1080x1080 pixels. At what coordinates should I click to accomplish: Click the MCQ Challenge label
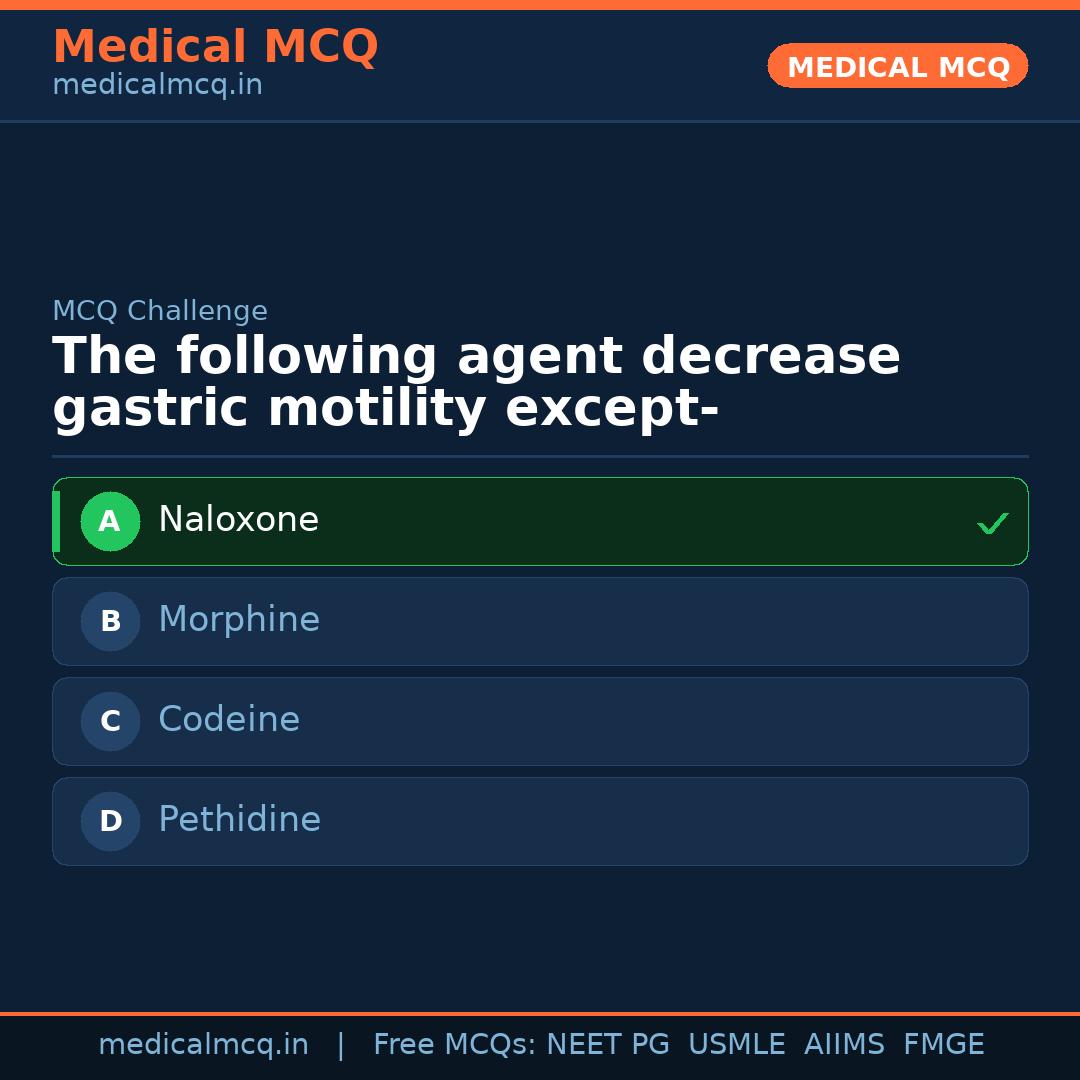coord(160,311)
